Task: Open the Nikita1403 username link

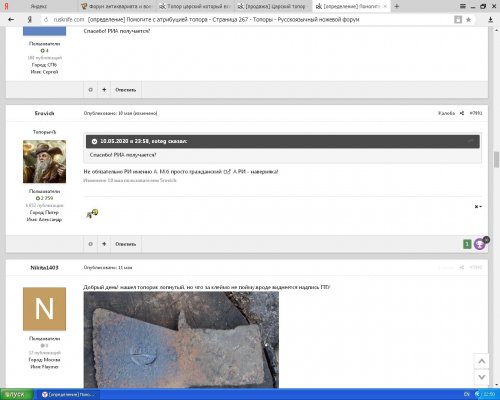Action: [44, 268]
